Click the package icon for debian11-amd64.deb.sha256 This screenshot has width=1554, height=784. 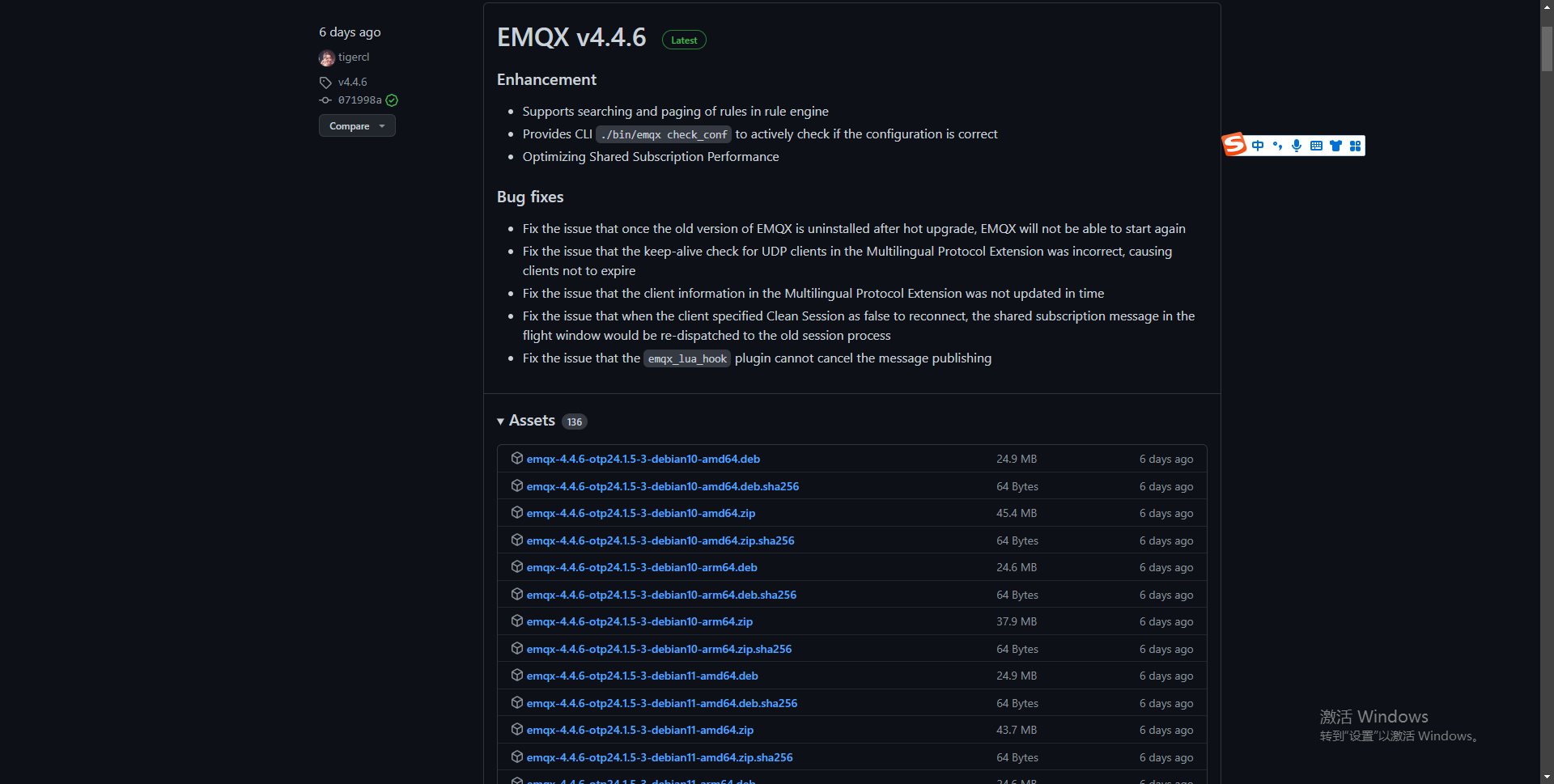click(x=517, y=702)
